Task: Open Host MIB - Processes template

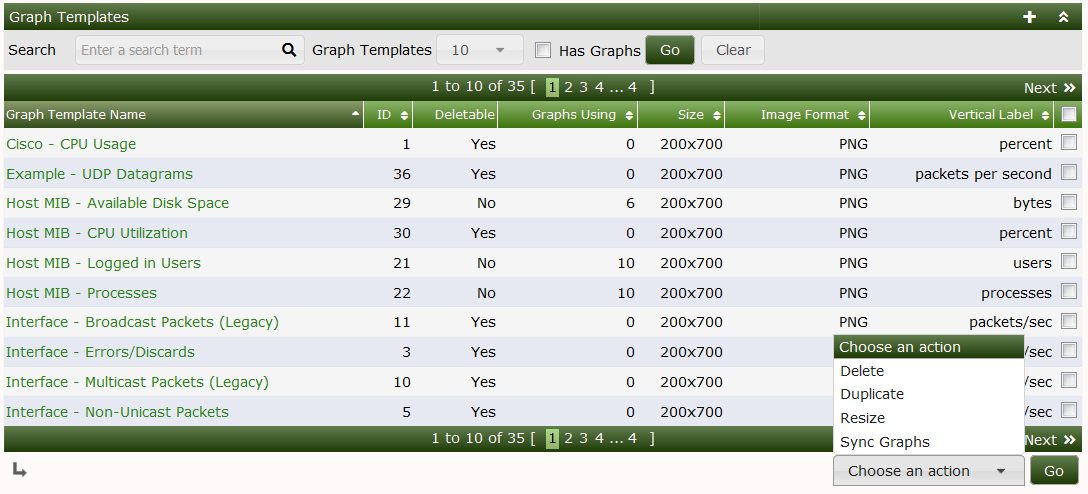Action: click(81, 293)
